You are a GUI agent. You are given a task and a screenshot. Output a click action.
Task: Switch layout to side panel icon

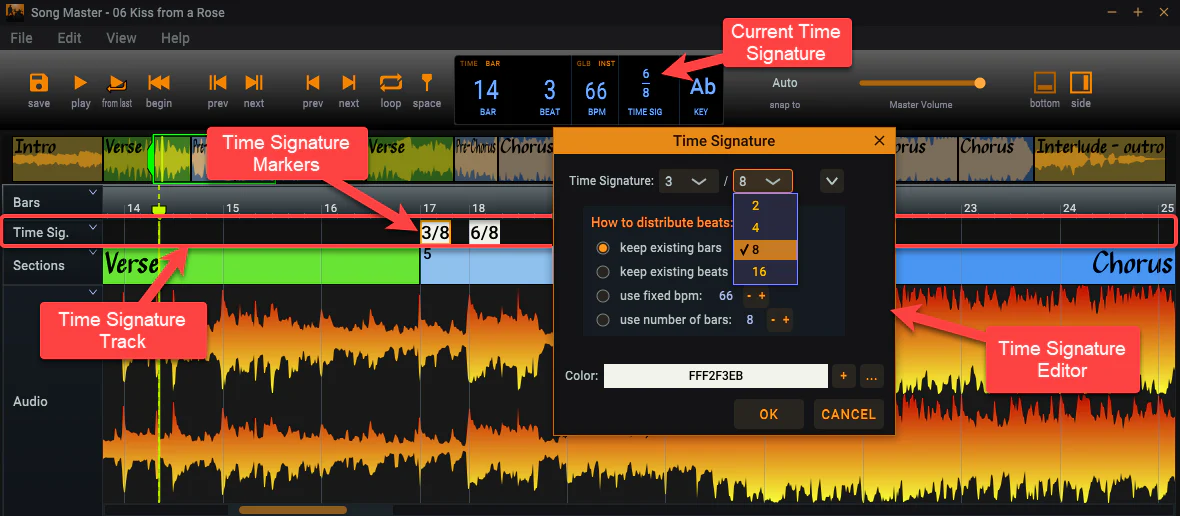click(1081, 83)
